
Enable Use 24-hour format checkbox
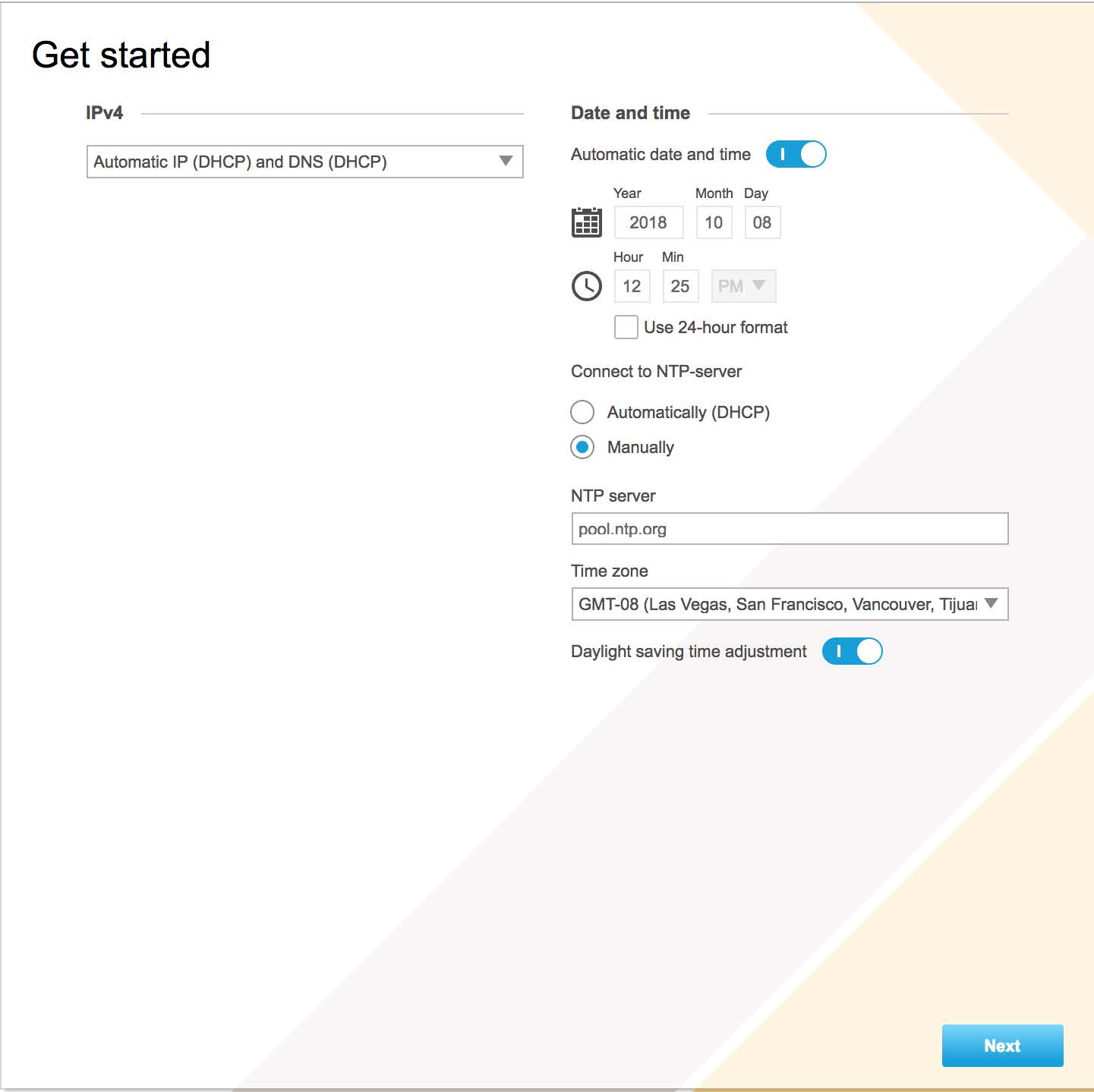pyautogui.click(x=626, y=327)
